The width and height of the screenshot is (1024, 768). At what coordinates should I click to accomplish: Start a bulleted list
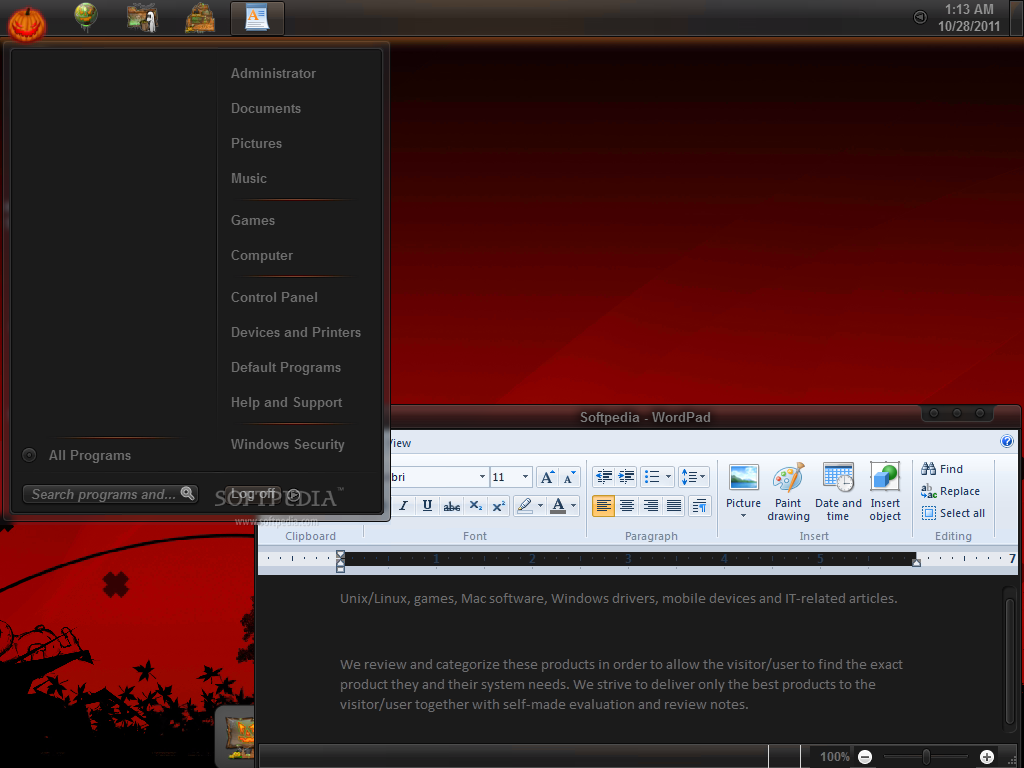tap(652, 477)
